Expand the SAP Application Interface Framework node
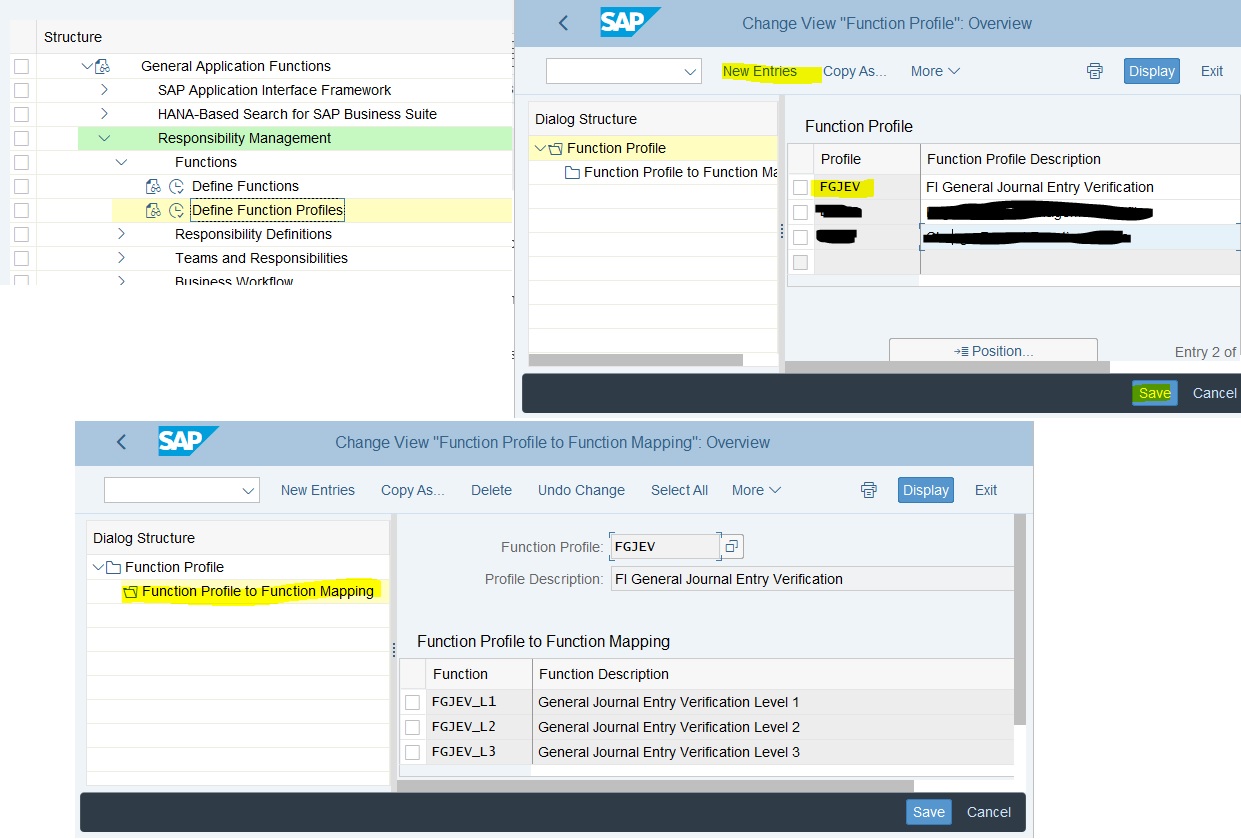 point(104,90)
